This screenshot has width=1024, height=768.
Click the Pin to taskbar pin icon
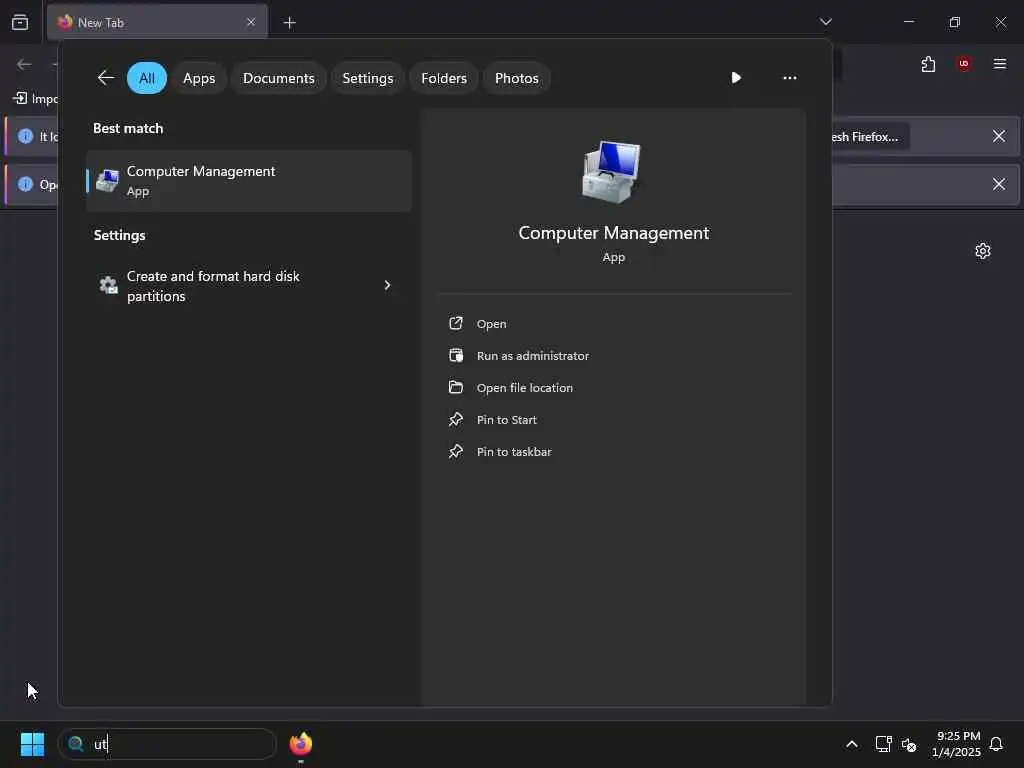point(456,451)
